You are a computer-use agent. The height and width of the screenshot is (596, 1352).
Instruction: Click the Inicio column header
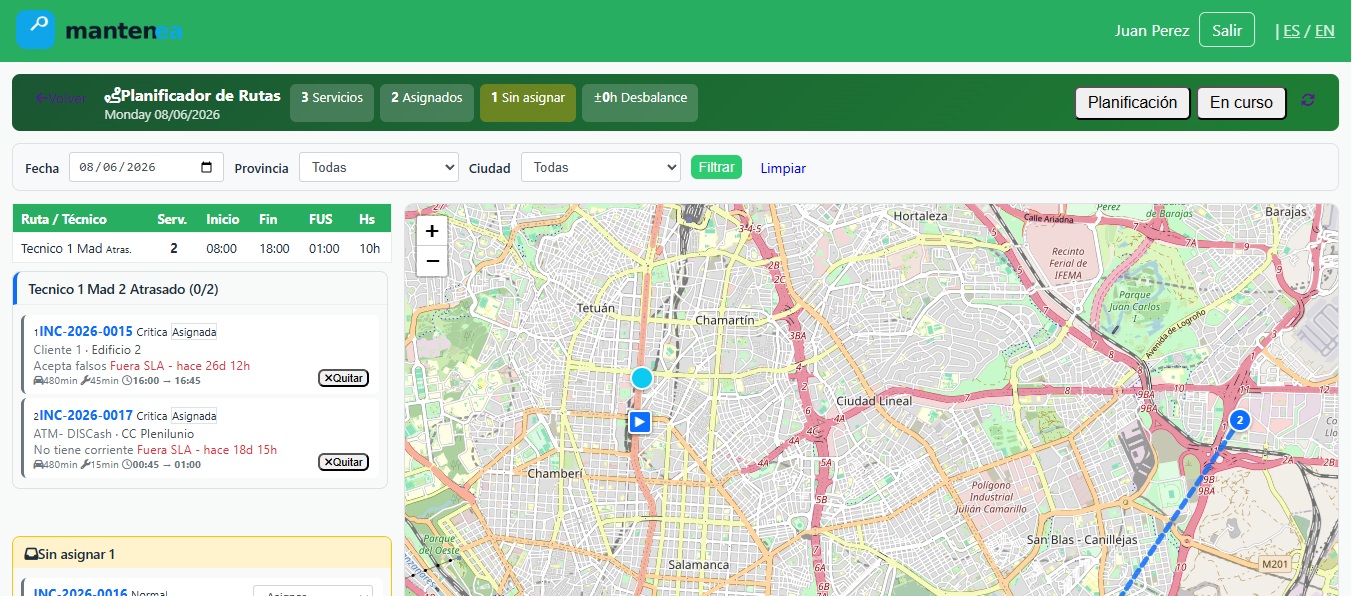(x=223, y=218)
